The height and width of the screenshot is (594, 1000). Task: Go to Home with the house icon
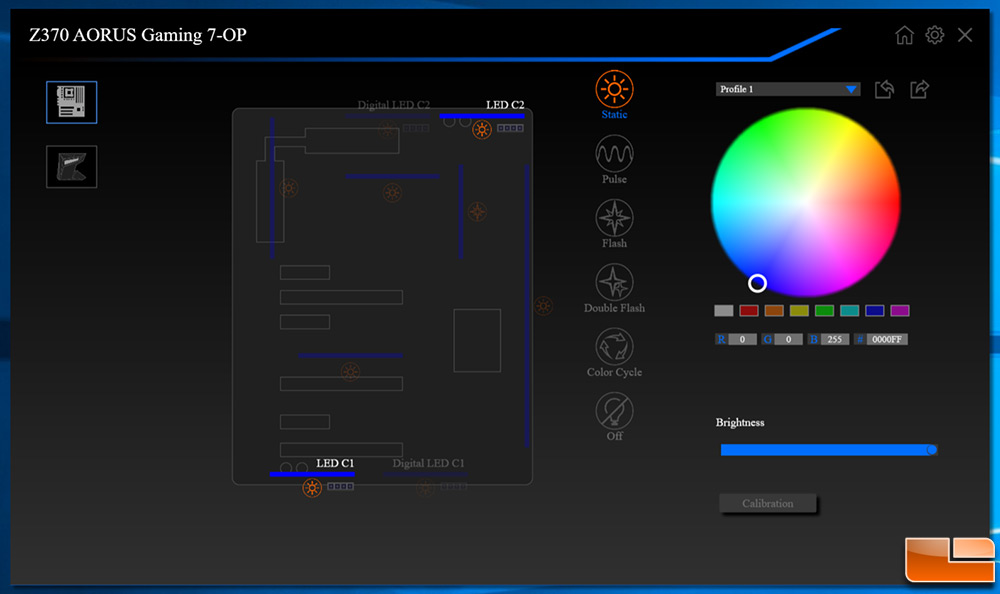coord(904,35)
